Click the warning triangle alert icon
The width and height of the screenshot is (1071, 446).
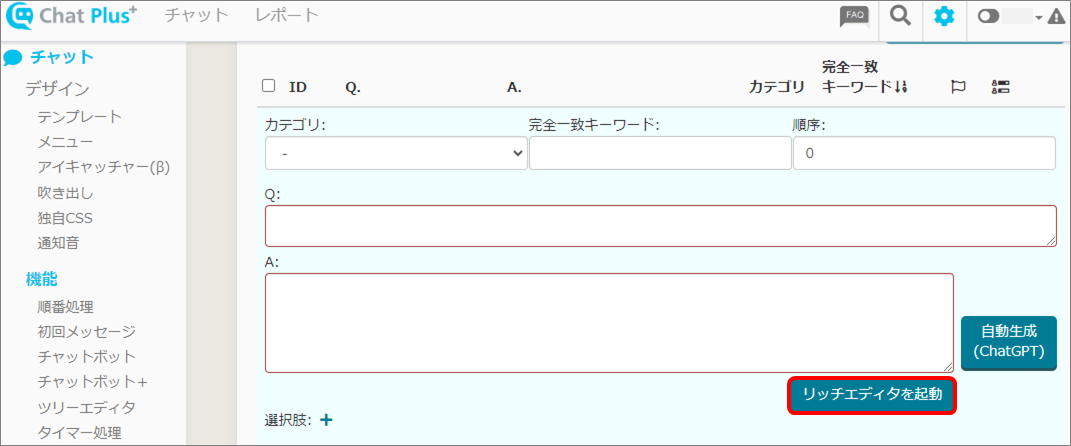[1055, 17]
